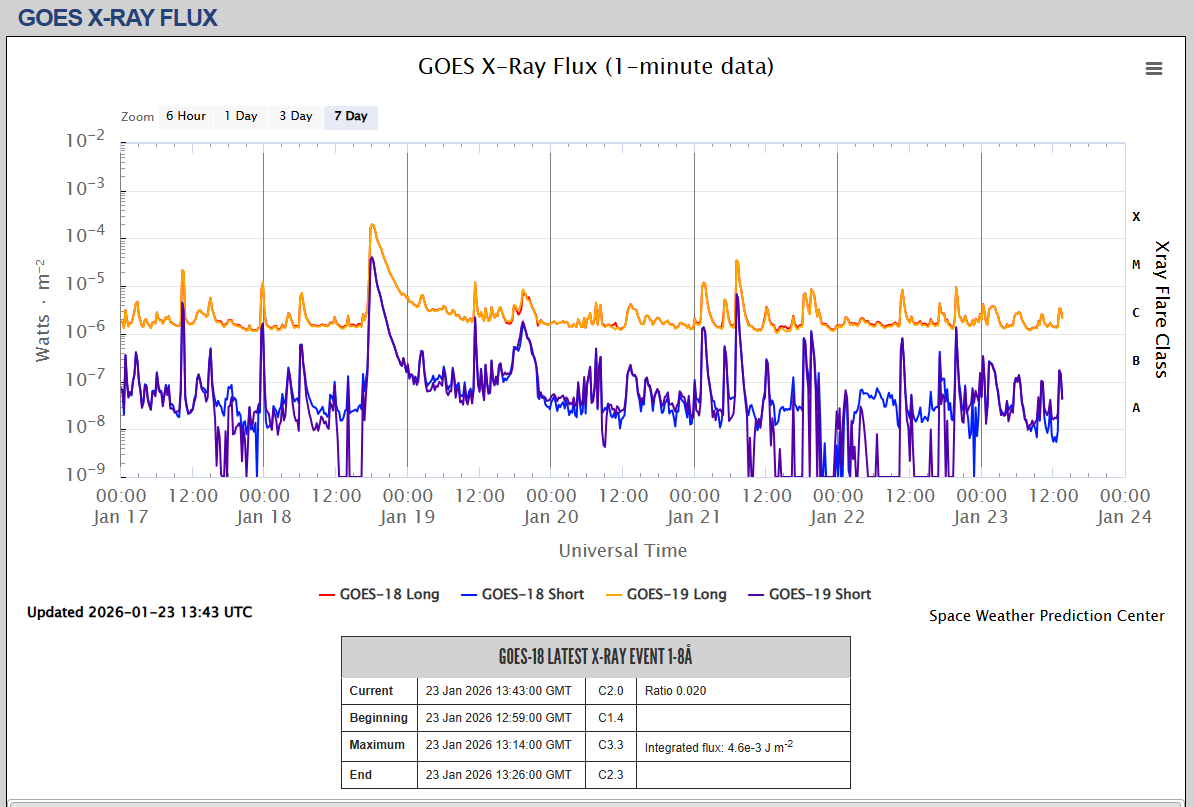This screenshot has width=1194, height=807.
Task: Open the chart hamburger export menu
Action: click(x=1153, y=69)
